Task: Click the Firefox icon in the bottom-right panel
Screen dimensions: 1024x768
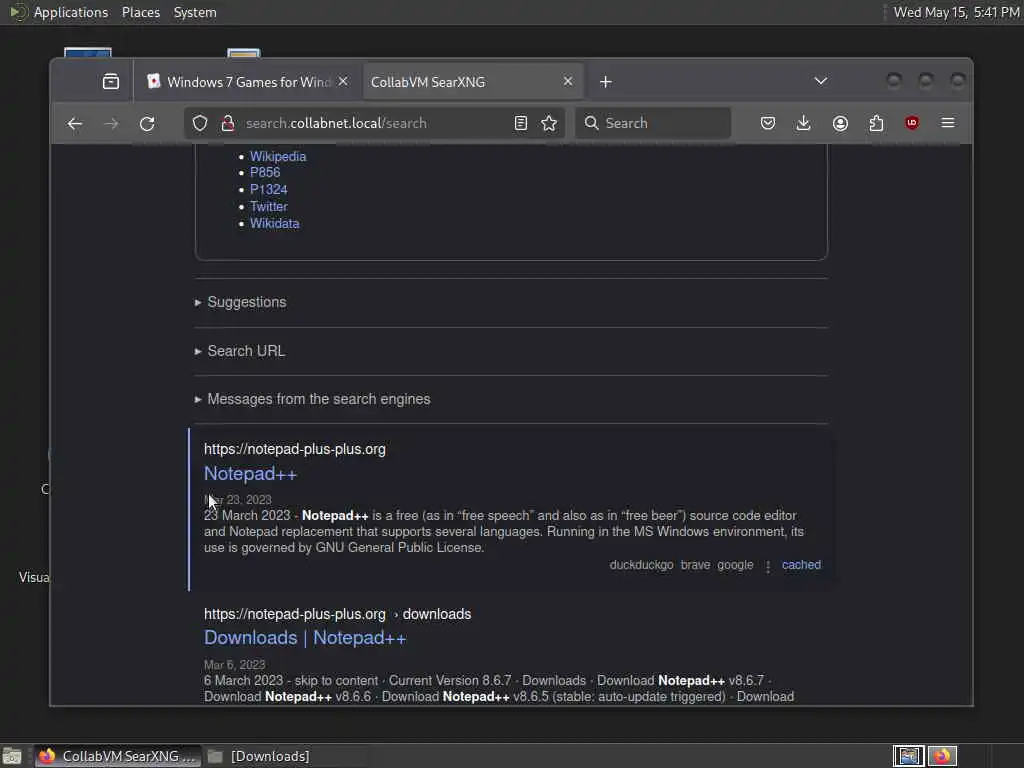Action: pos(942,756)
